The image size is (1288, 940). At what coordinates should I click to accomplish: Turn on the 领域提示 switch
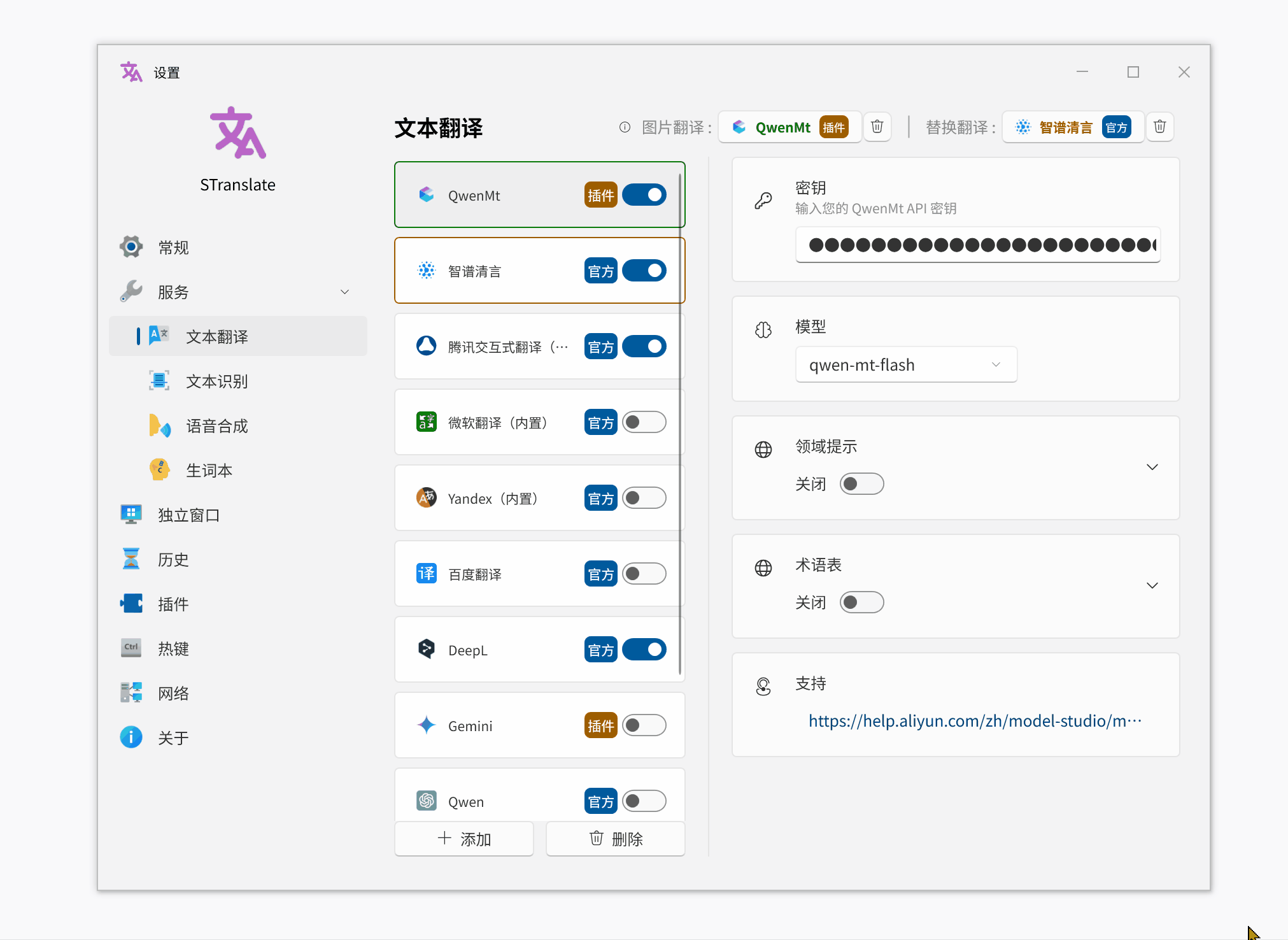tap(861, 483)
